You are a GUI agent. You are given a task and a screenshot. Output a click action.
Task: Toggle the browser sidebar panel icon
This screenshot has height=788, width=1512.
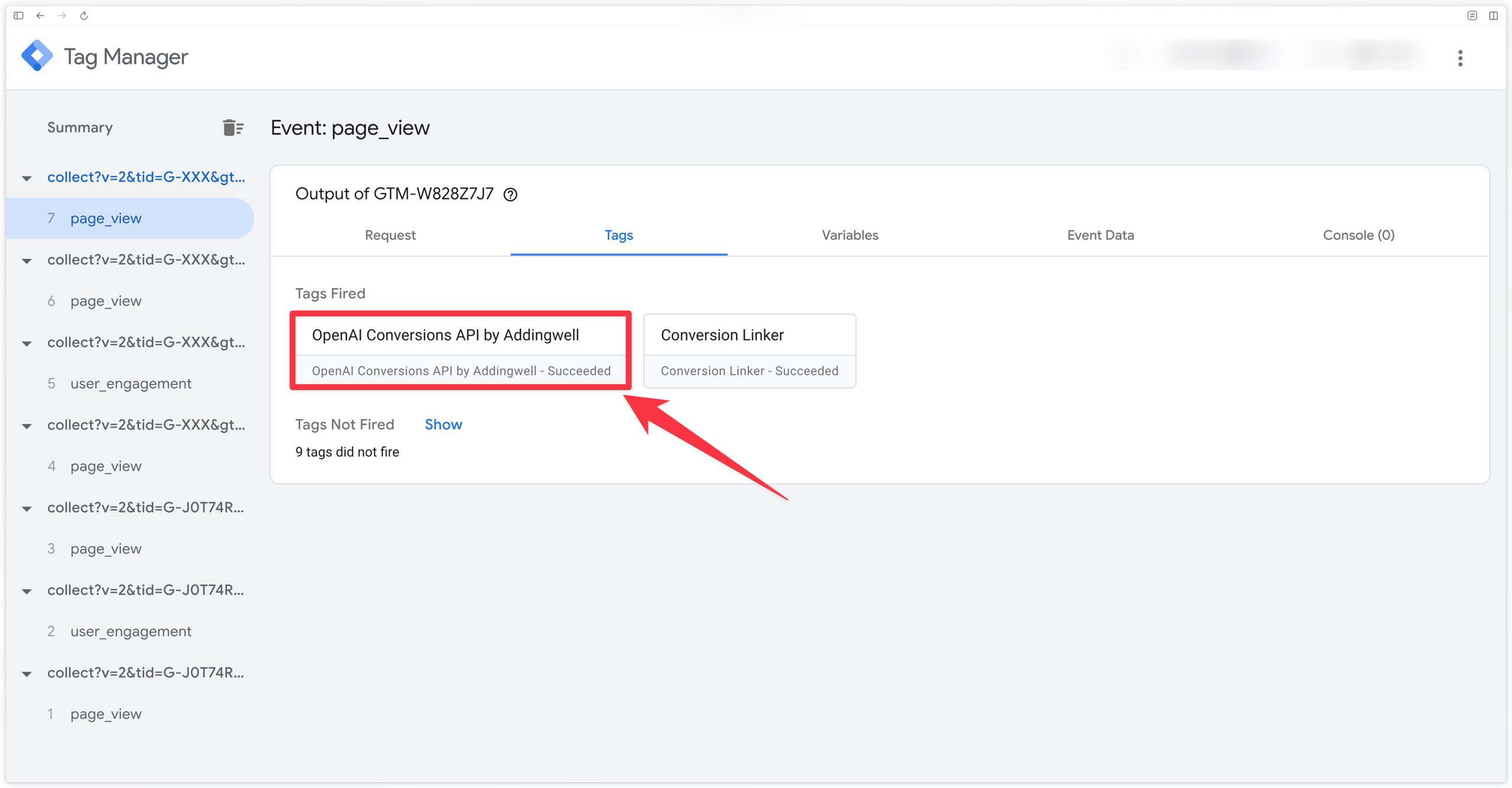(18, 16)
